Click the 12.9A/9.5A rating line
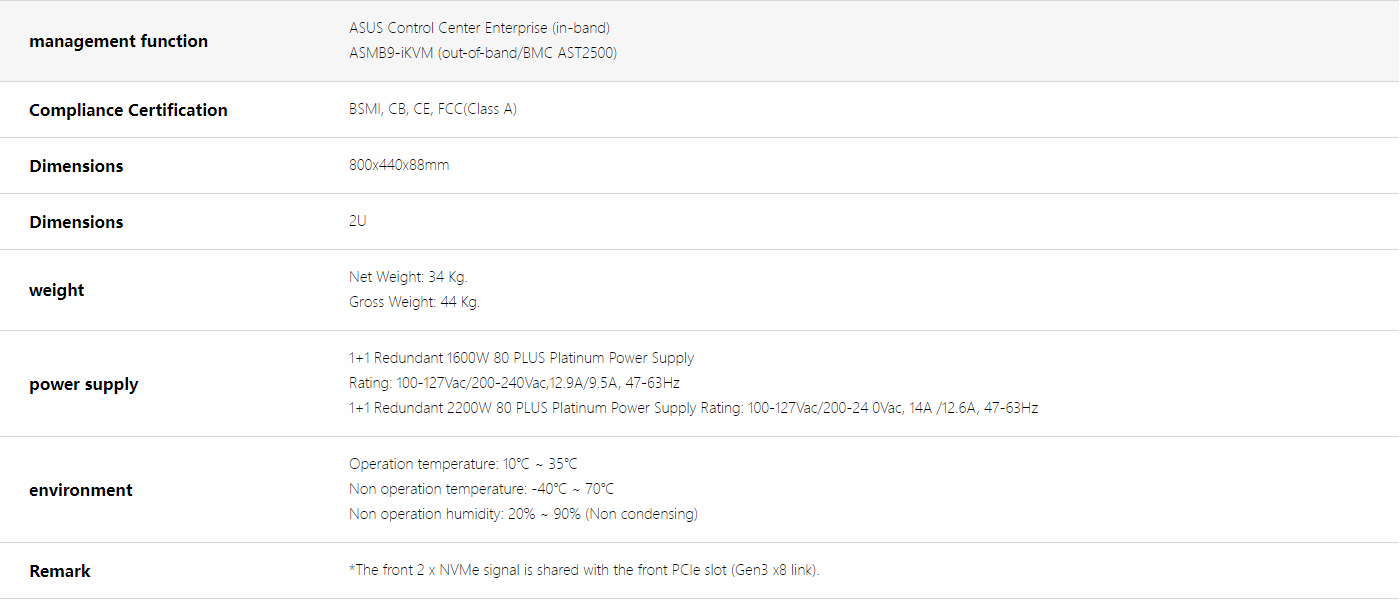Screen dimensions: 1400x606 pyautogui.click(x=514, y=383)
